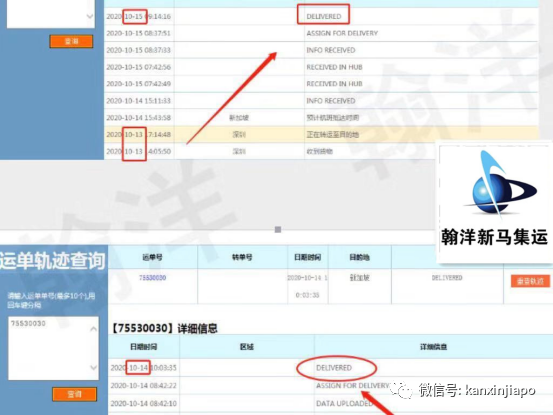The height and width of the screenshot is (415, 553).
Task: Click the 日期时间 header next to 转单号
Action: coord(308,257)
